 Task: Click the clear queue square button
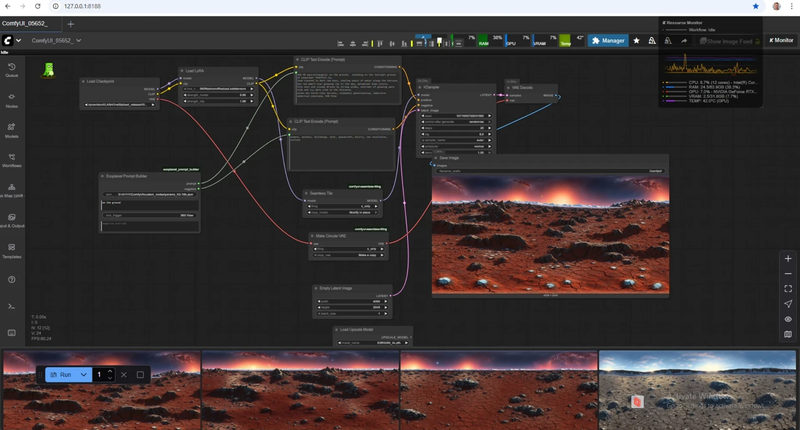140,374
